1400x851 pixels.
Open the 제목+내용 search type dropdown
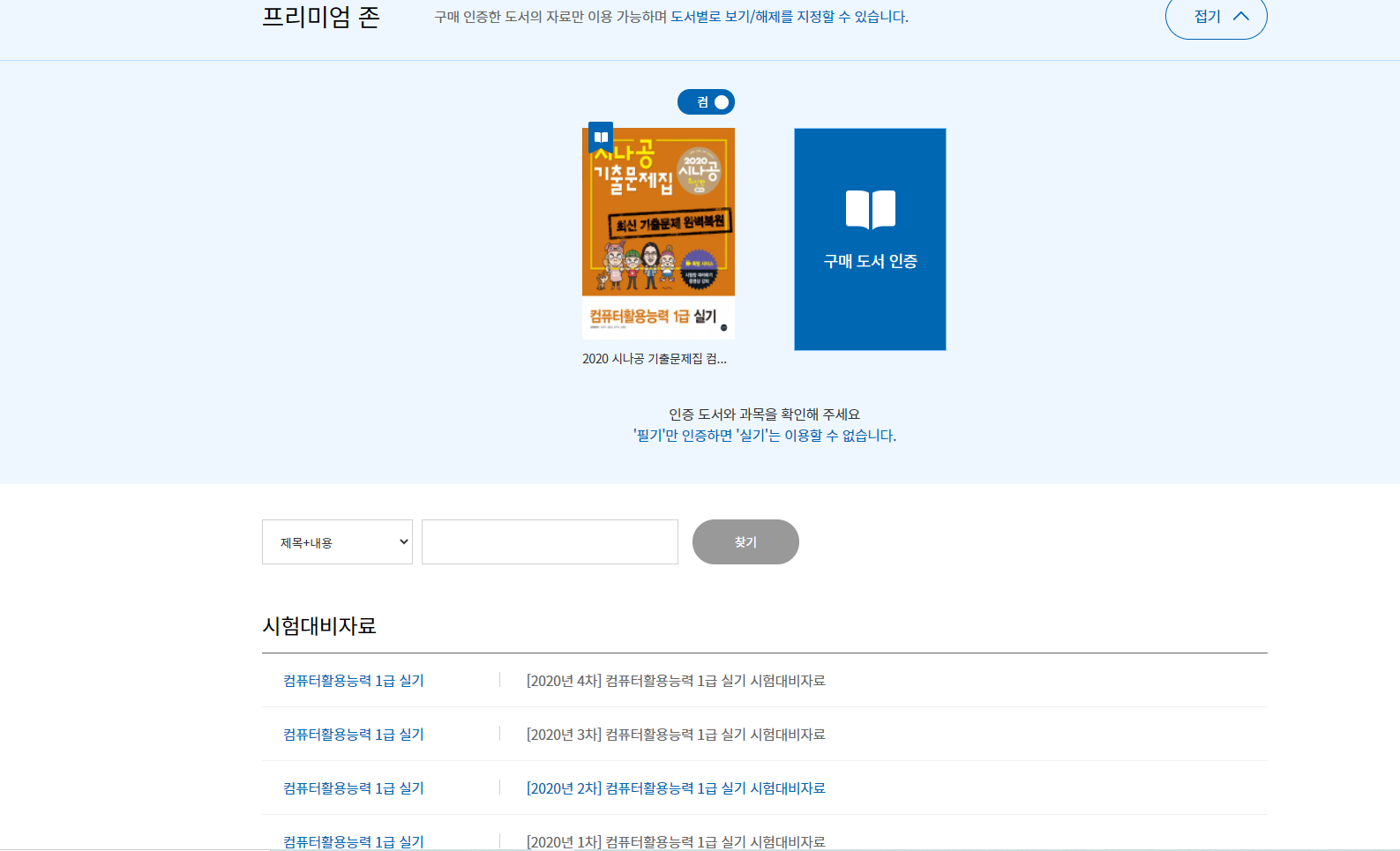[337, 541]
